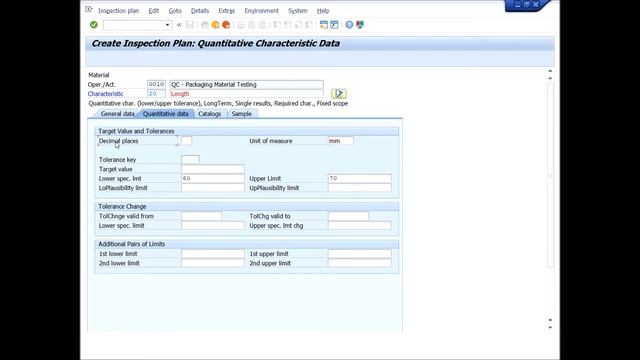Click the Tolerance key input field
The image size is (640, 360).
tap(191, 160)
